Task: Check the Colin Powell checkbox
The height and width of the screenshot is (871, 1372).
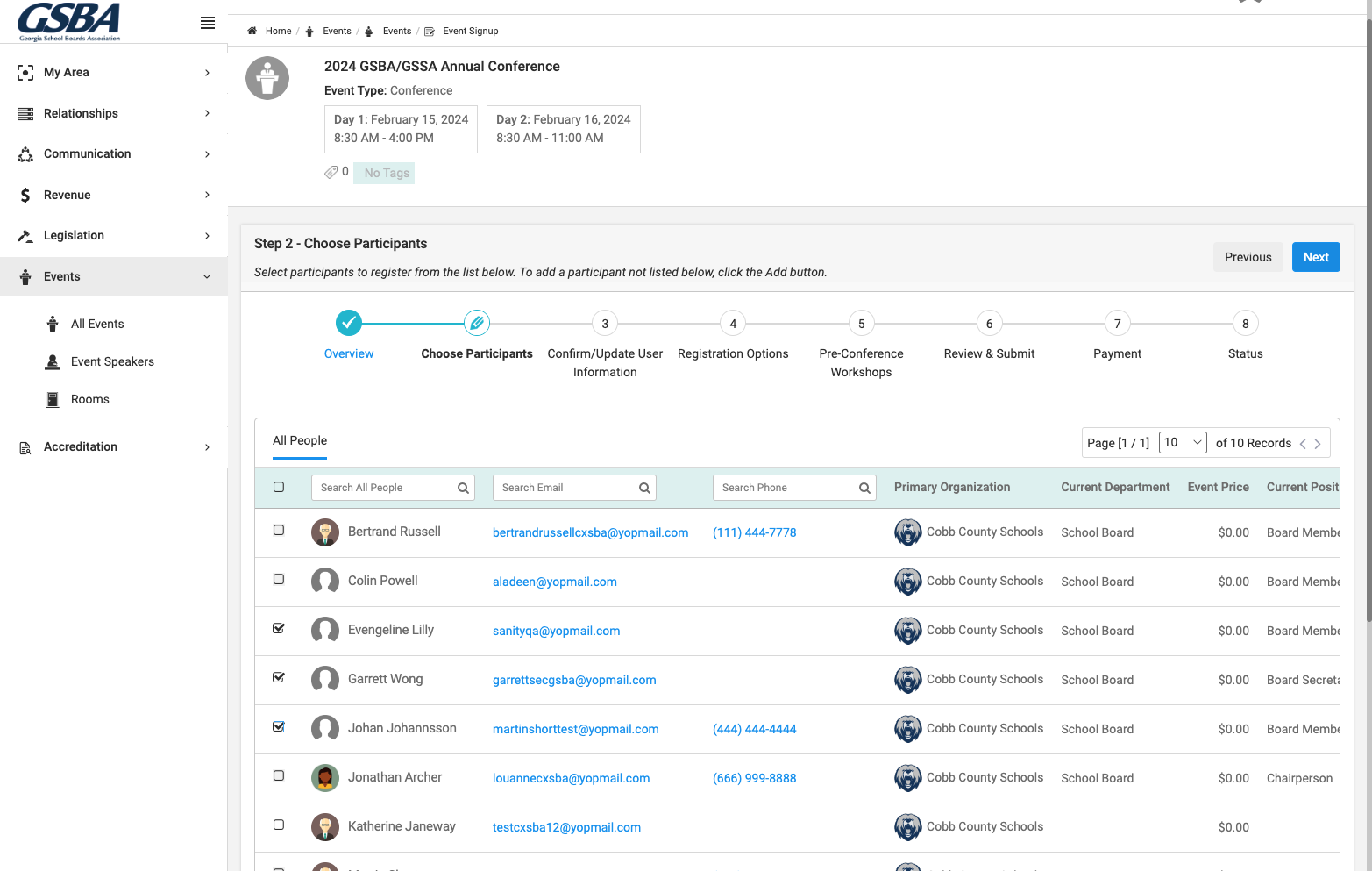Action: [279, 579]
